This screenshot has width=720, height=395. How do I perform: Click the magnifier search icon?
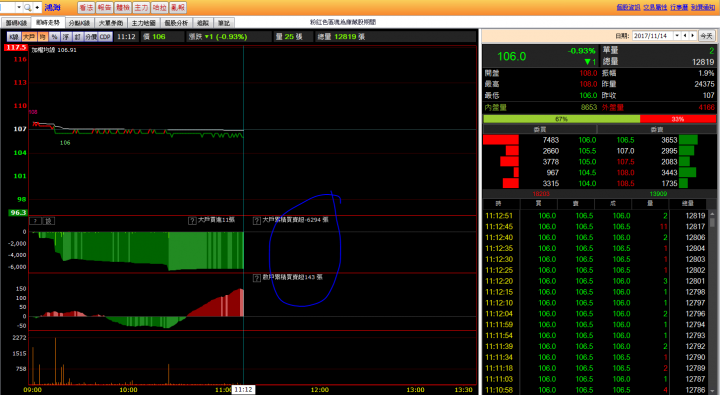(28, 7)
